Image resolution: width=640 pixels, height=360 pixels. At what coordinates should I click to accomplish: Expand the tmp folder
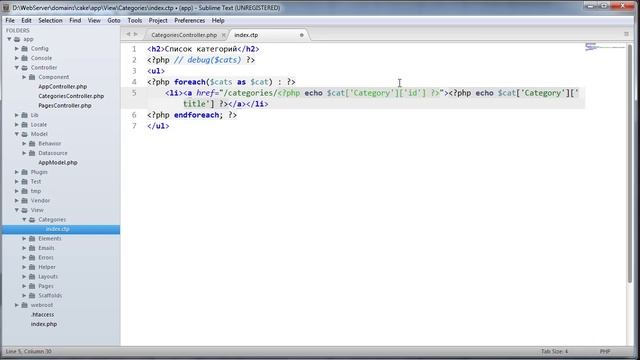17,191
